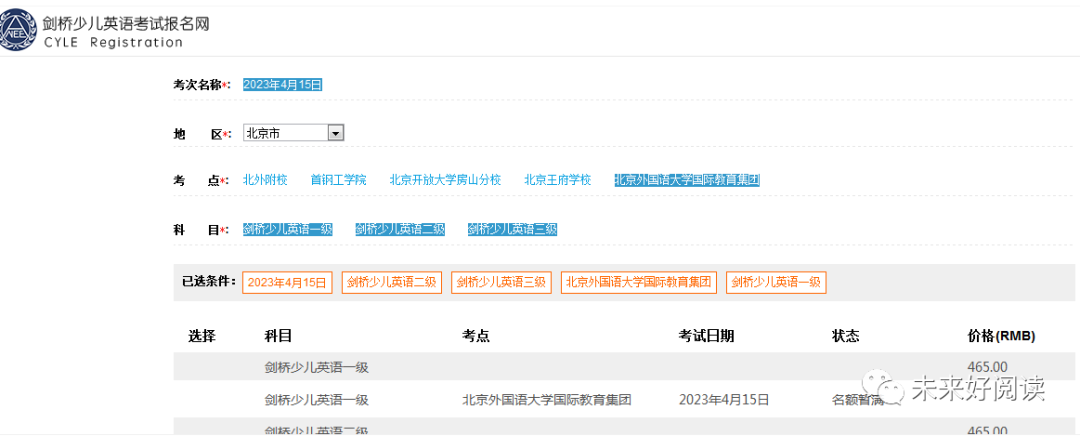Click the CYLE Registration subtitle
The width and height of the screenshot is (1080, 436).
[113, 43]
